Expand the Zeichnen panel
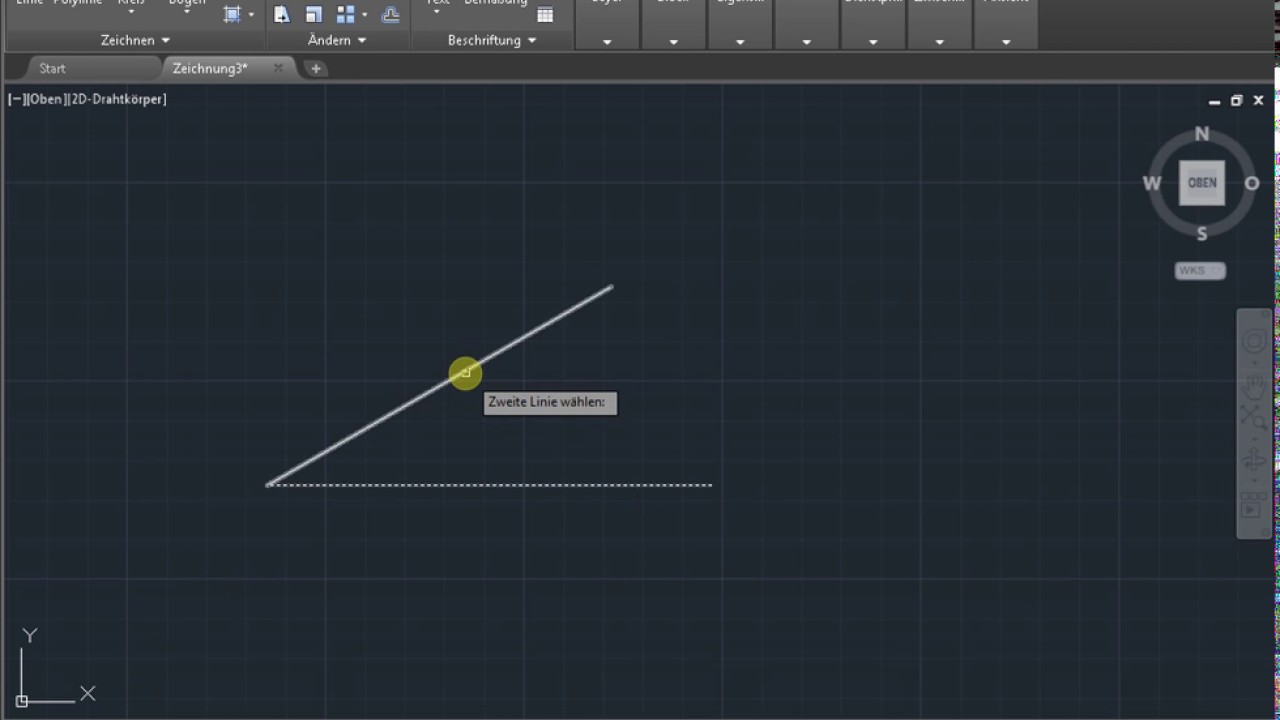1280x720 pixels. pos(135,40)
